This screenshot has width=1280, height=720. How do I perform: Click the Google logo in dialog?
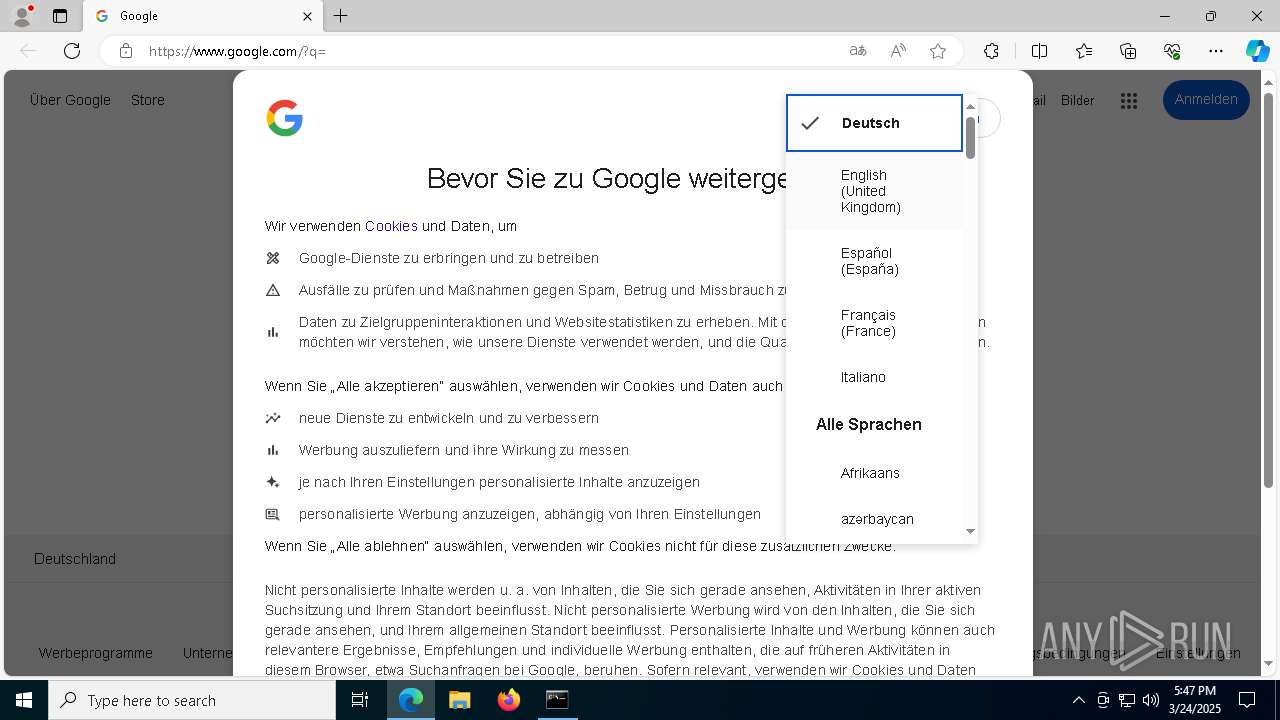pos(285,118)
